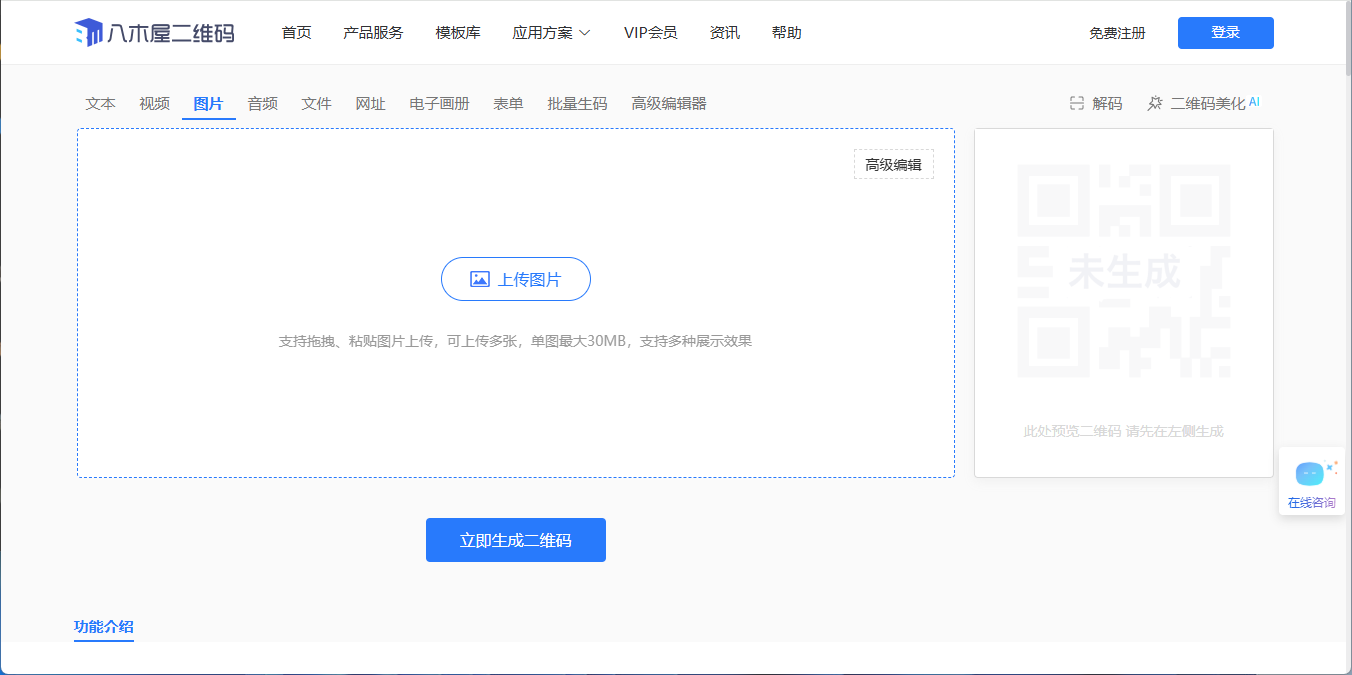This screenshot has width=1352, height=675.
Task: Open the 产品服务 menu item
Action: (373, 33)
